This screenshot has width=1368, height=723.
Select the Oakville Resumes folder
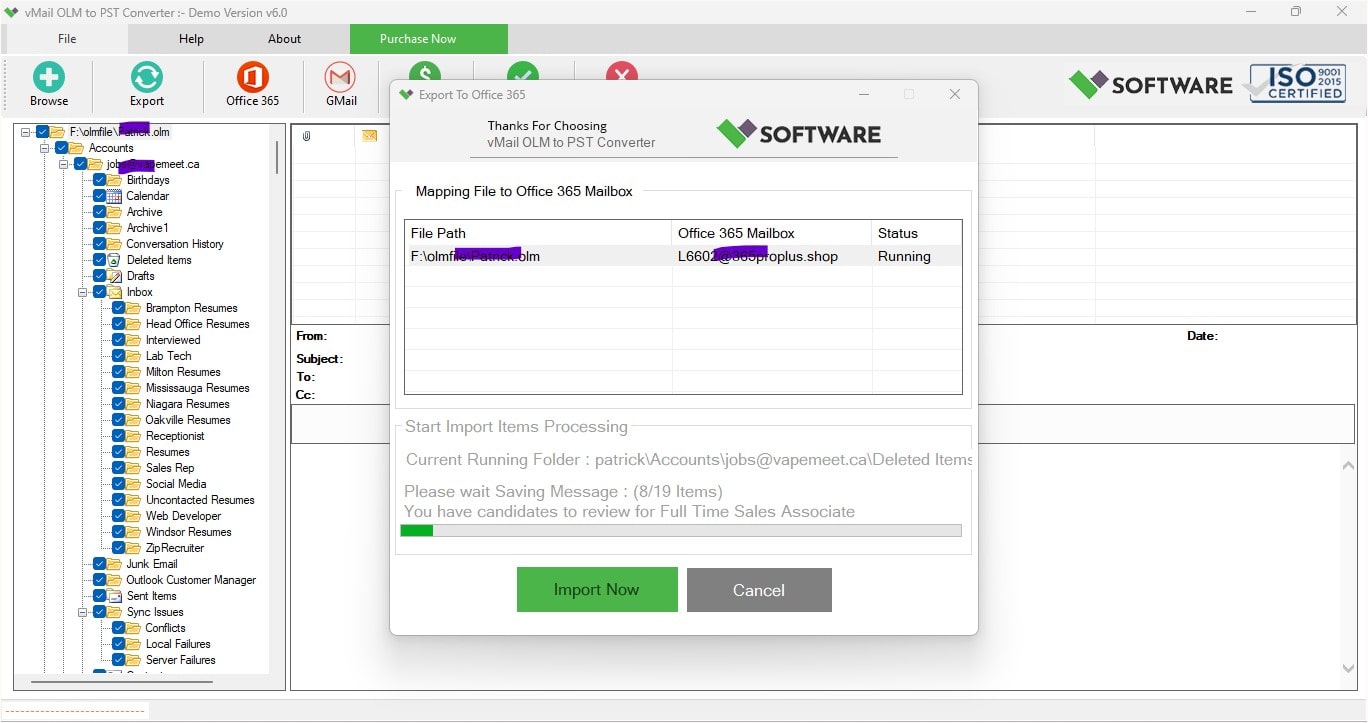click(188, 420)
